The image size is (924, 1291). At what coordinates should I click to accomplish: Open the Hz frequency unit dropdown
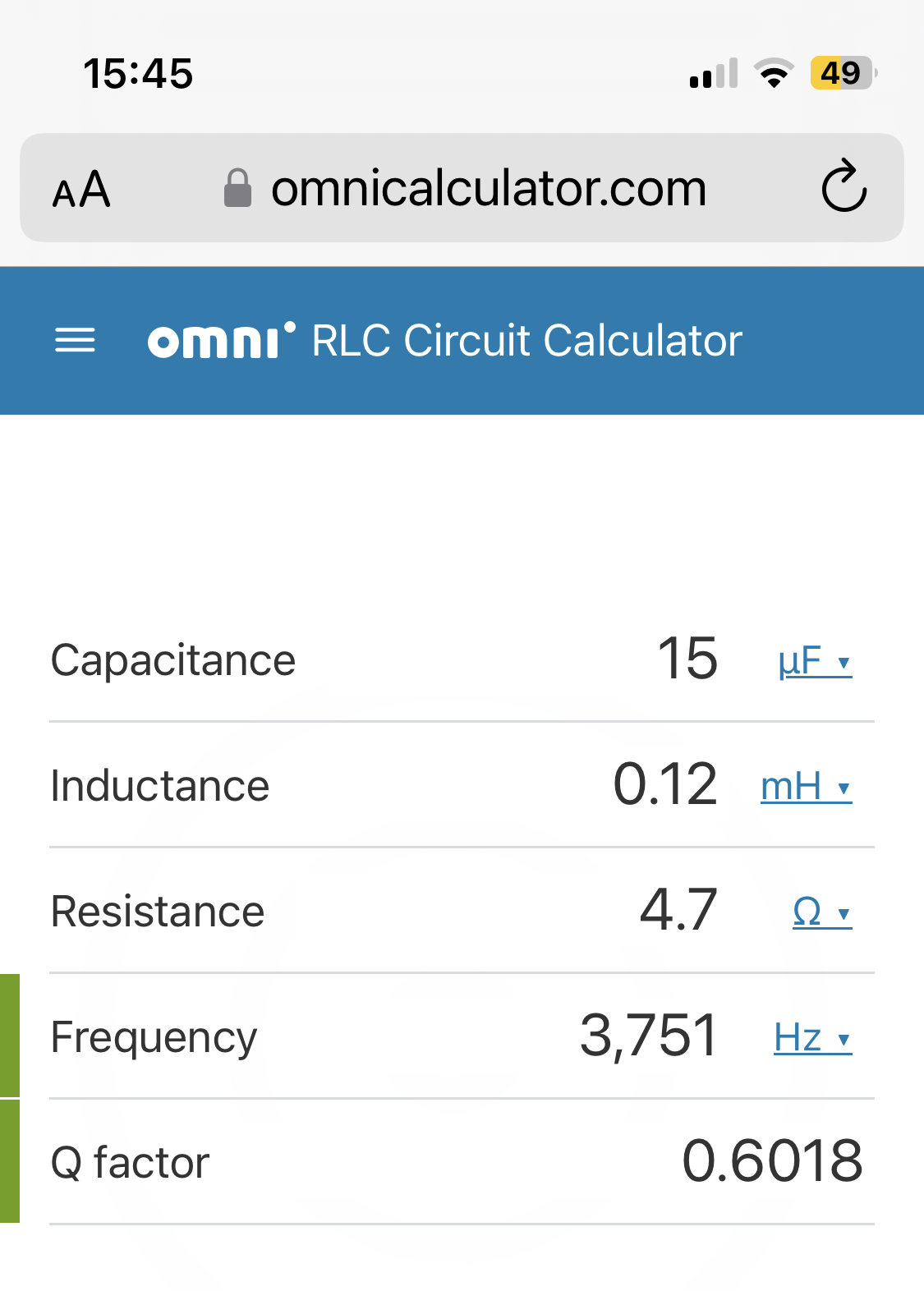coord(813,1038)
